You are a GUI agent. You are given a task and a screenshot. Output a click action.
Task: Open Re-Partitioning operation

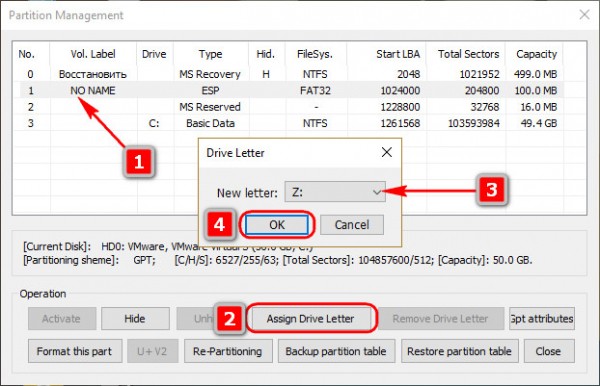click(x=228, y=351)
